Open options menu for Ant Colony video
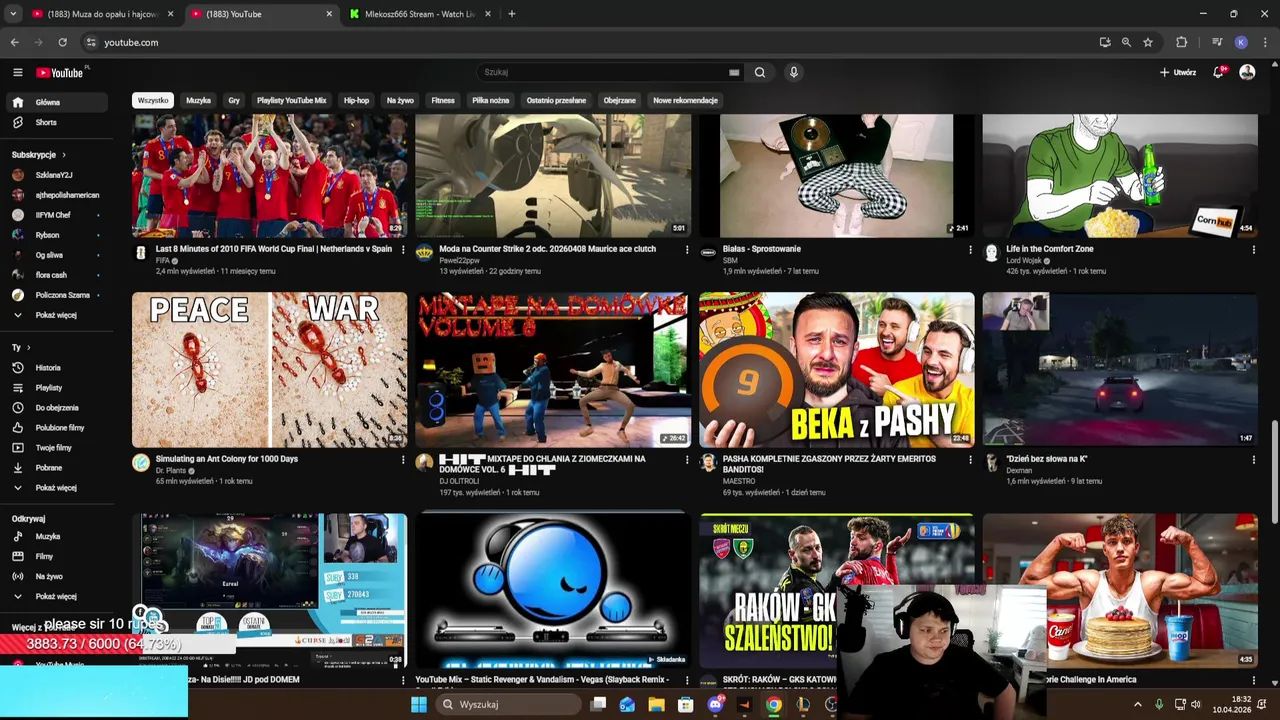Image resolution: width=1280 pixels, height=720 pixels. click(x=403, y=460)
